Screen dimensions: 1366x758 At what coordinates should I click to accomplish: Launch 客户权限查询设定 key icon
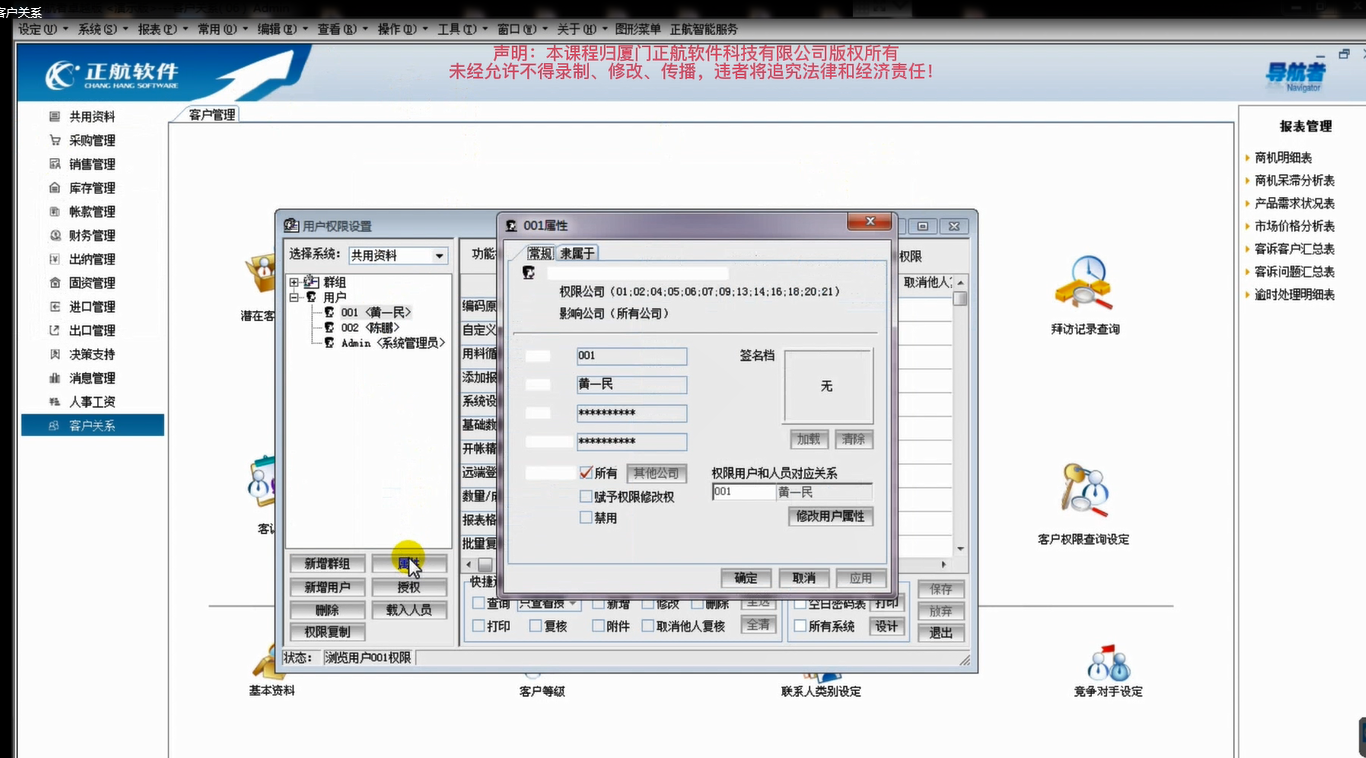pos(1084,490)
